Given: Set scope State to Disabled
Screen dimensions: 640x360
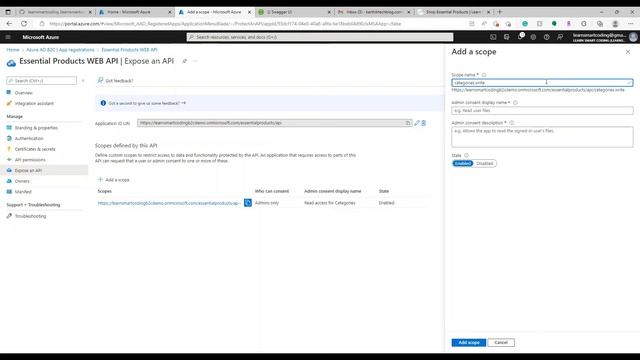Looking at the screenshot, I should [484, 163].
